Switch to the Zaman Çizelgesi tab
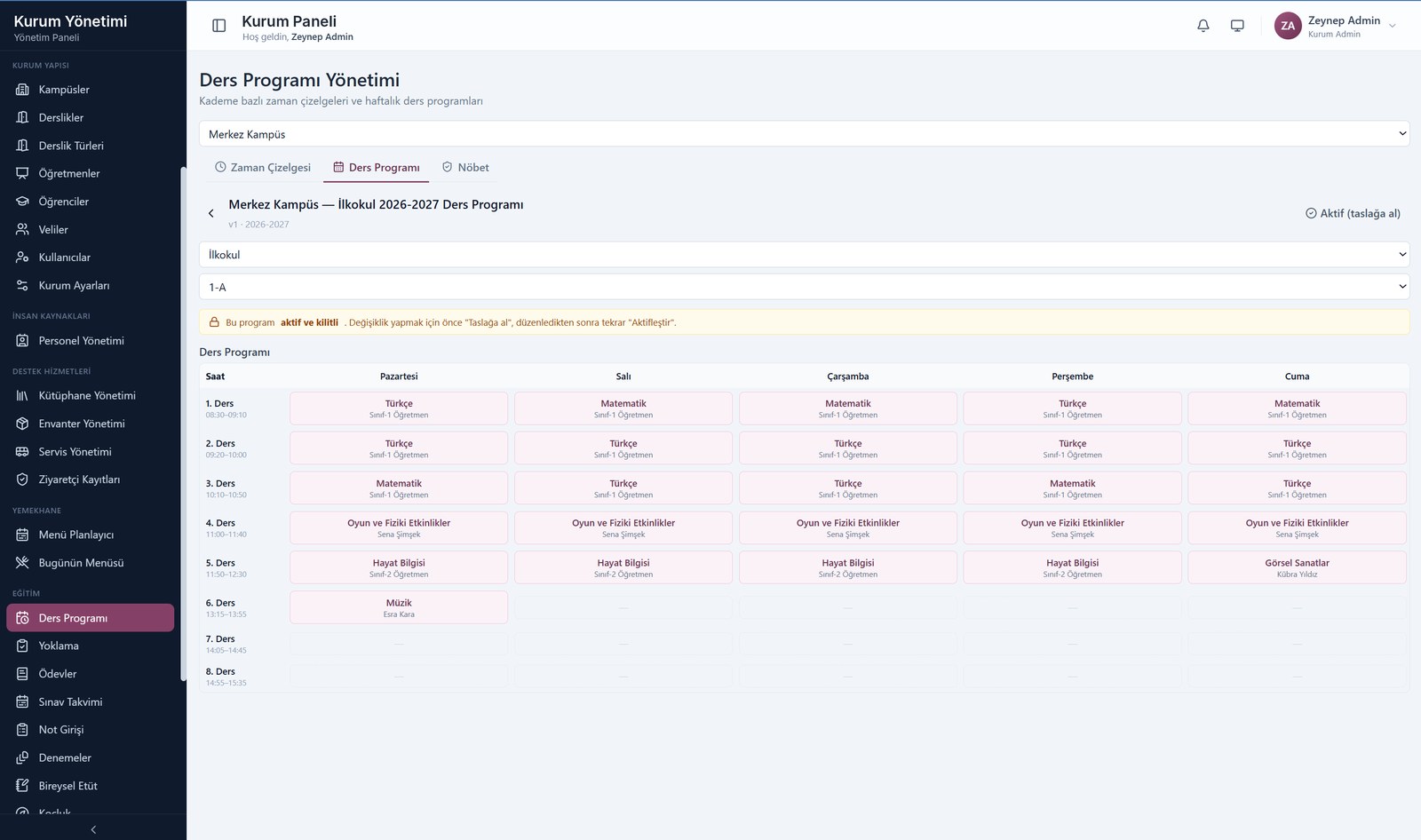The width and height of the screenshot is (1421, 840). 263,167
